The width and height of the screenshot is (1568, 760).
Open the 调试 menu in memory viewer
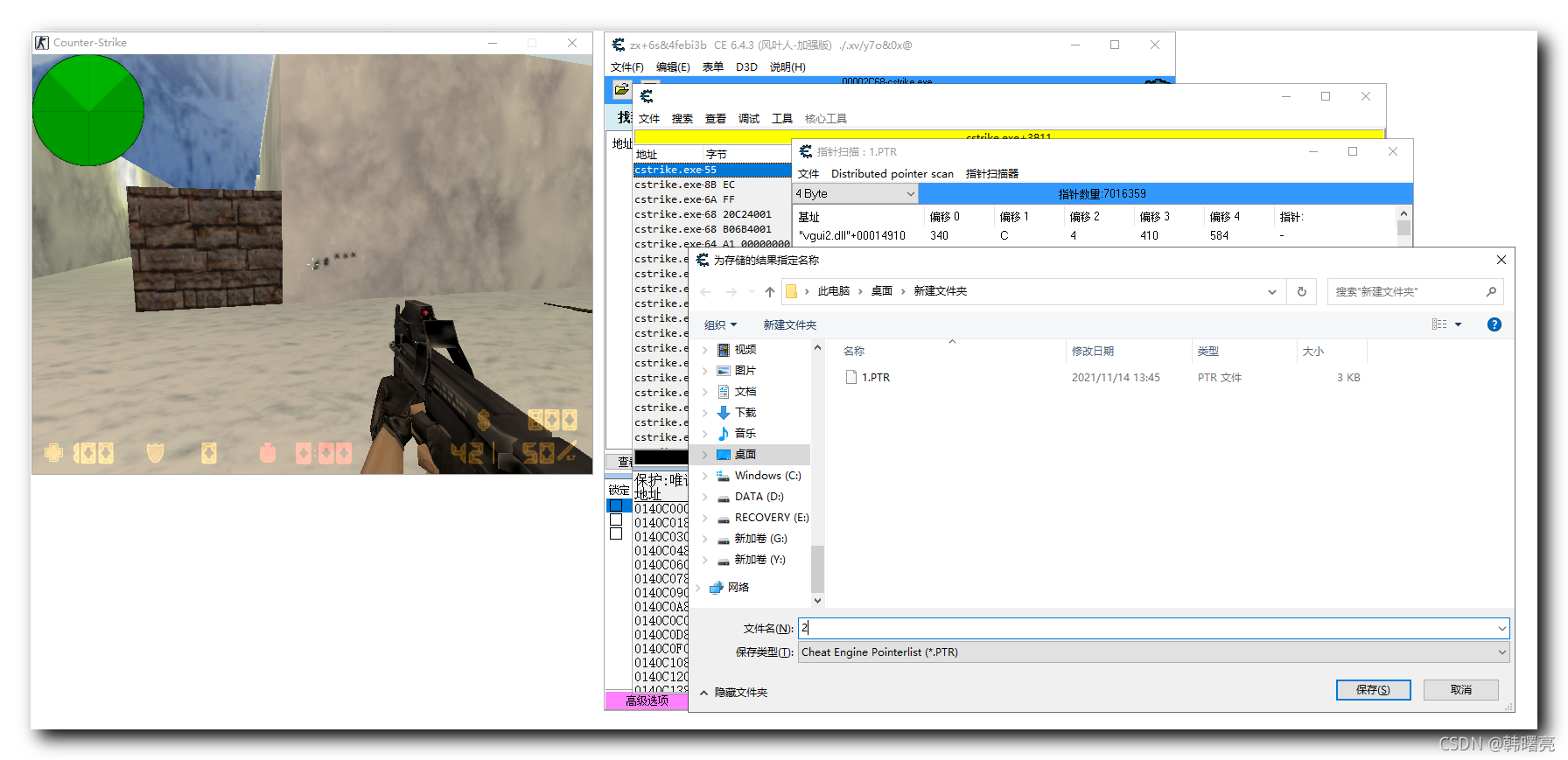pos(749,119)
